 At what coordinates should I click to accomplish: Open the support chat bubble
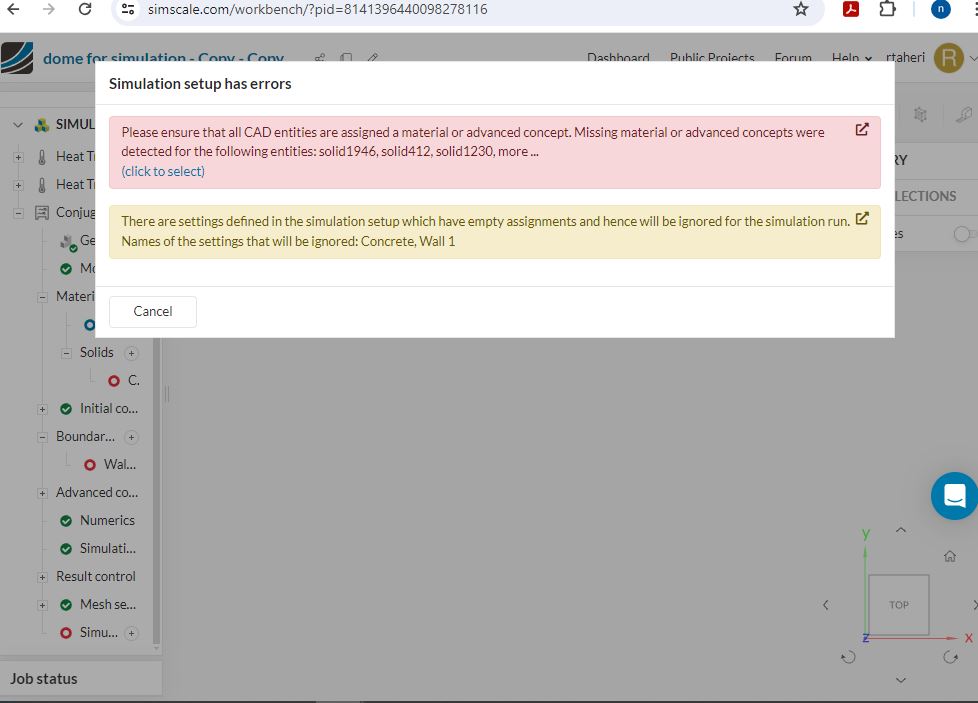coord(952,496)
